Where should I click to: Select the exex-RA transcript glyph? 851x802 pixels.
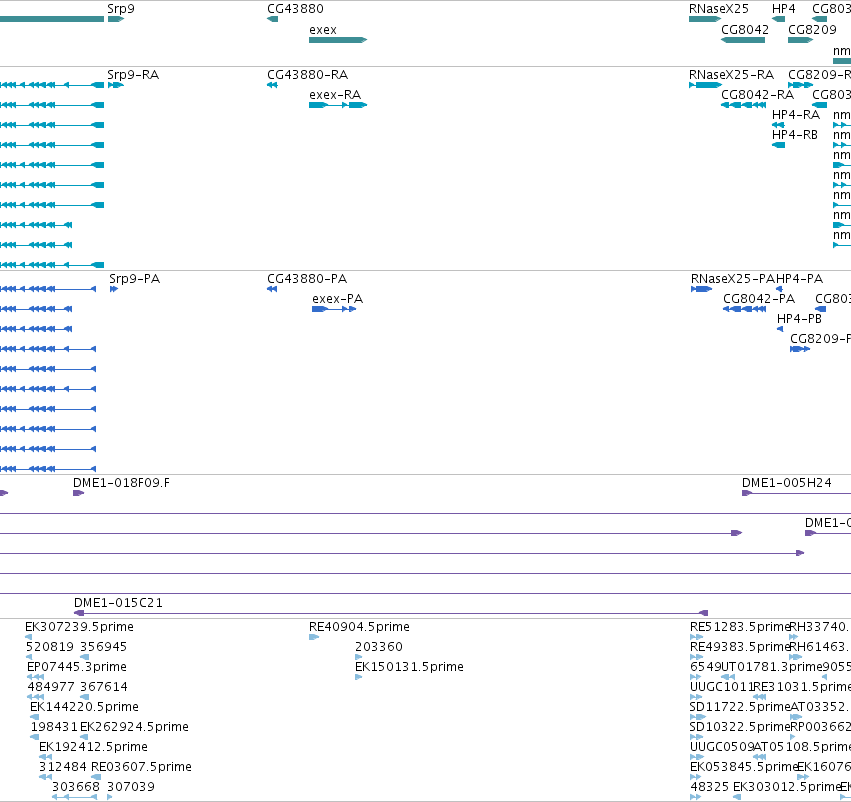(x=338, y=105)
